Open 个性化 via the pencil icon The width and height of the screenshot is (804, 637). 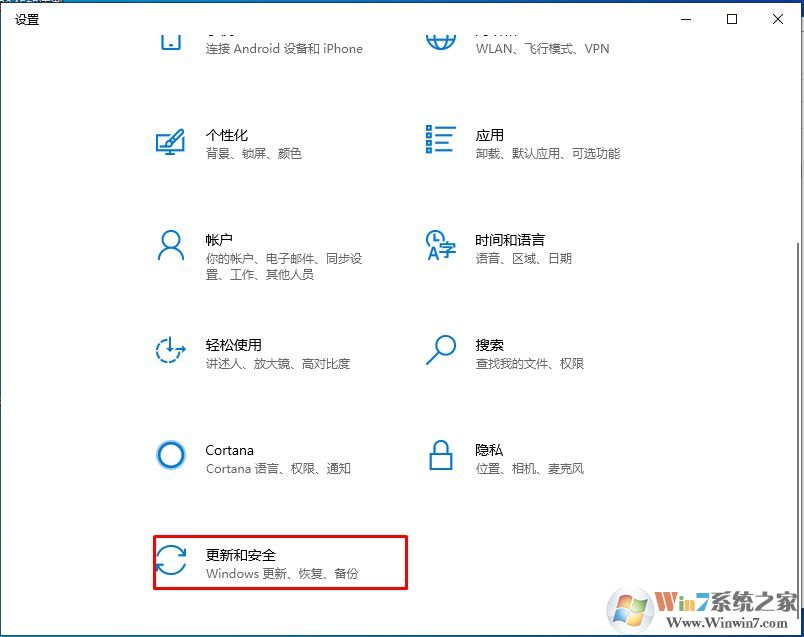170,141
